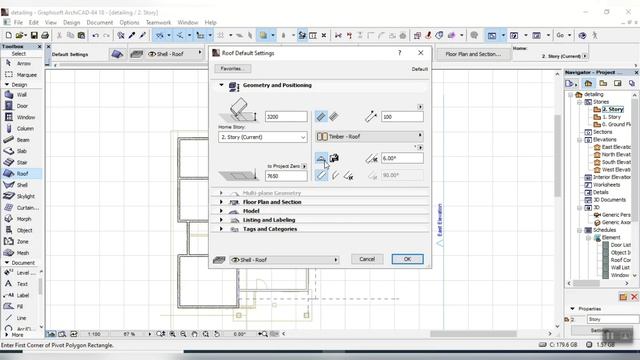Open the Edit menu
This screenshot has height=360, width=640.
pos(33,22)
